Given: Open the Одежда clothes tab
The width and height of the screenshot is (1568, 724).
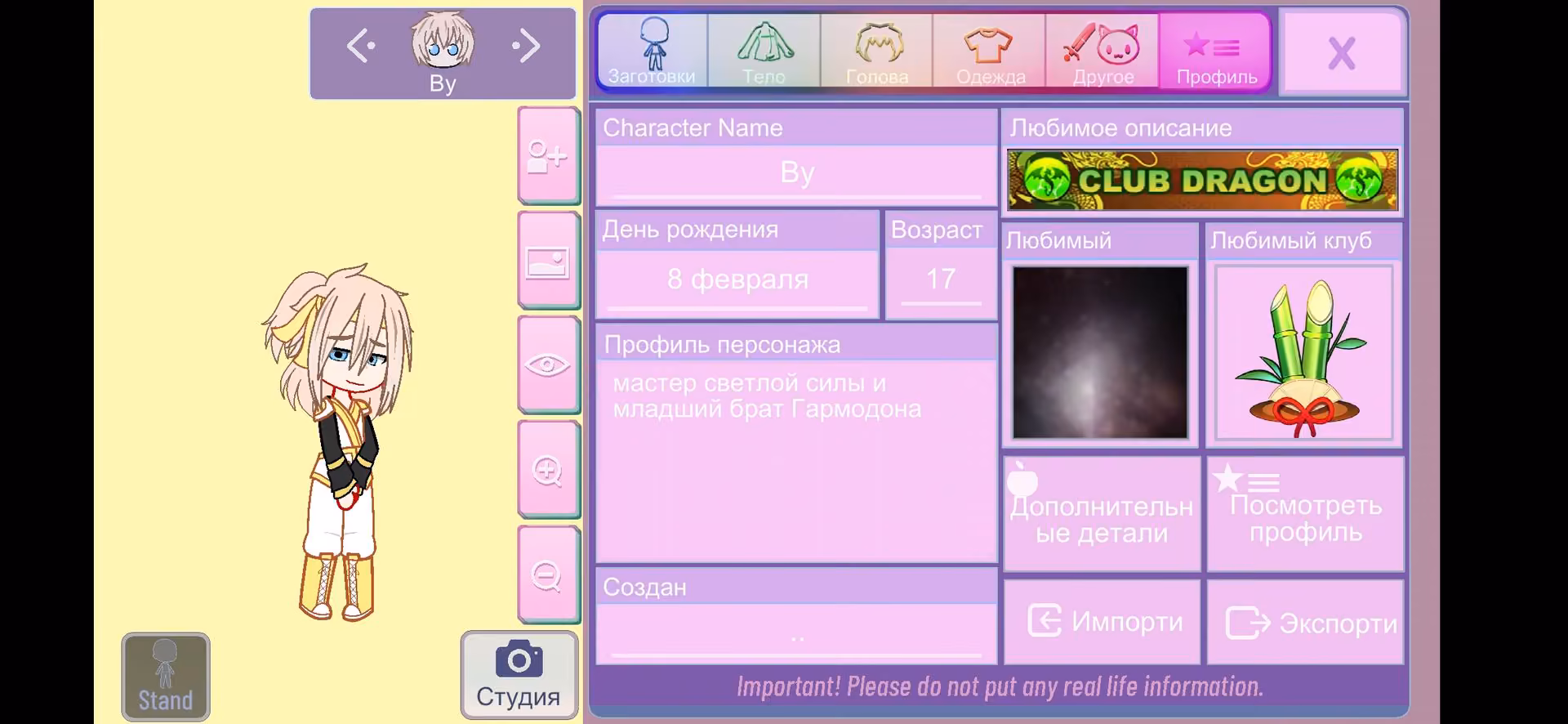Looking at the screenshot, I should point(990,51).
